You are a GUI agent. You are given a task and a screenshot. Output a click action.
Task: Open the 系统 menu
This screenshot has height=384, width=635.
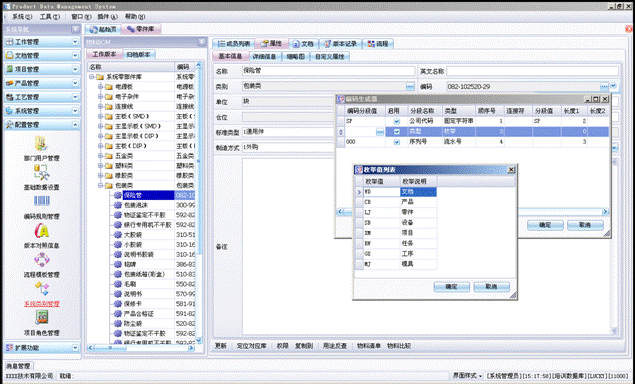(x=21, y=17)
